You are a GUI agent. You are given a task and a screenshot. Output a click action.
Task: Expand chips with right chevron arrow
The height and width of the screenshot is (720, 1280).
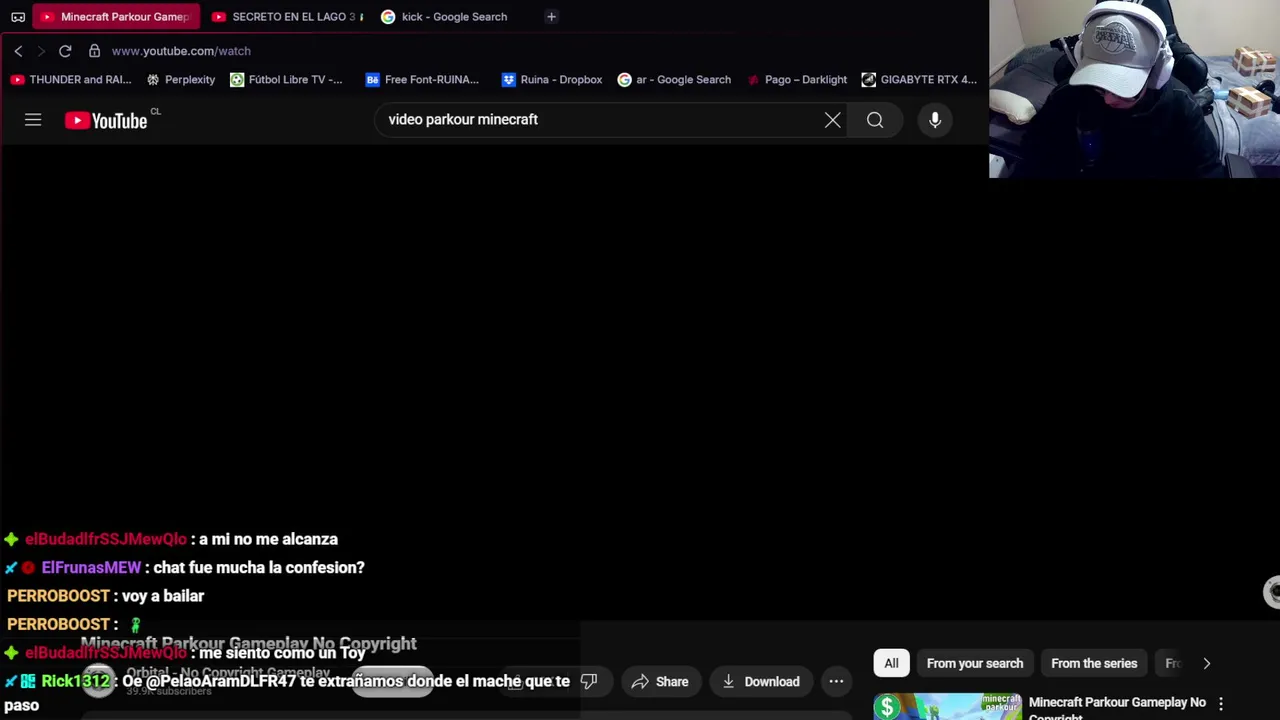coord(1206,664)
